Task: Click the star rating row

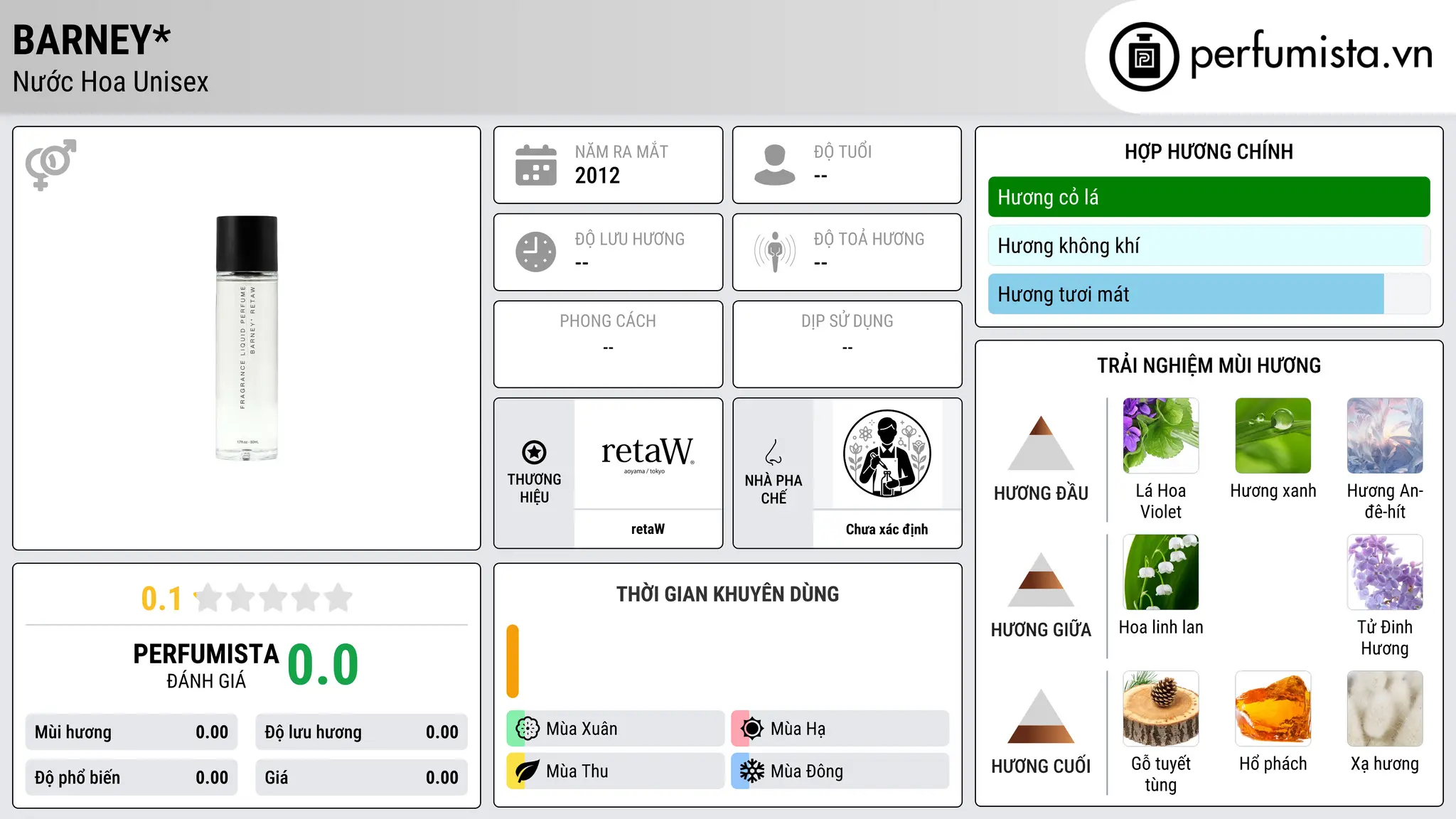Action: pyautogui.click(x=273, y=598)
